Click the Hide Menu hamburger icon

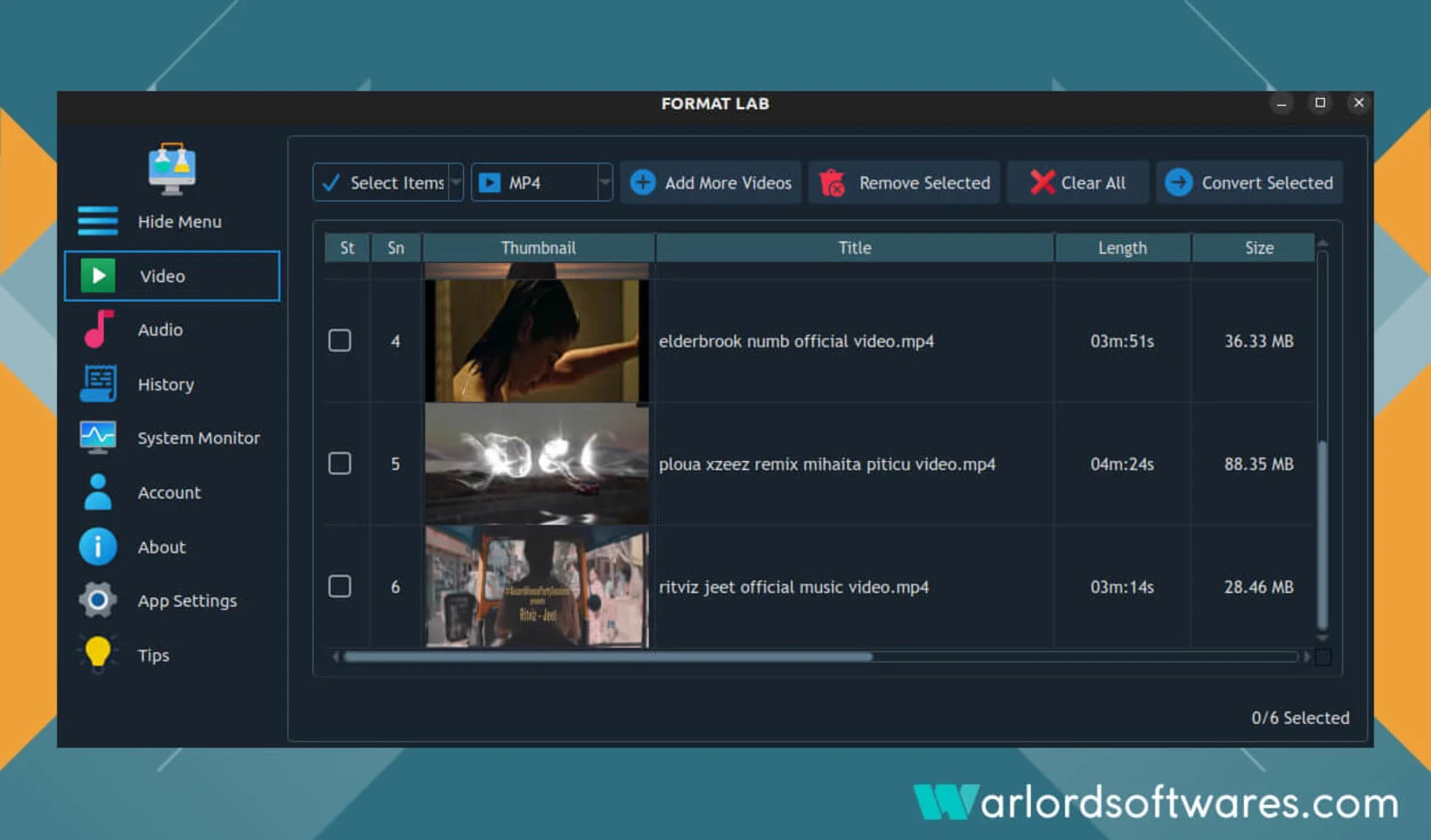(x=98, y=221)
